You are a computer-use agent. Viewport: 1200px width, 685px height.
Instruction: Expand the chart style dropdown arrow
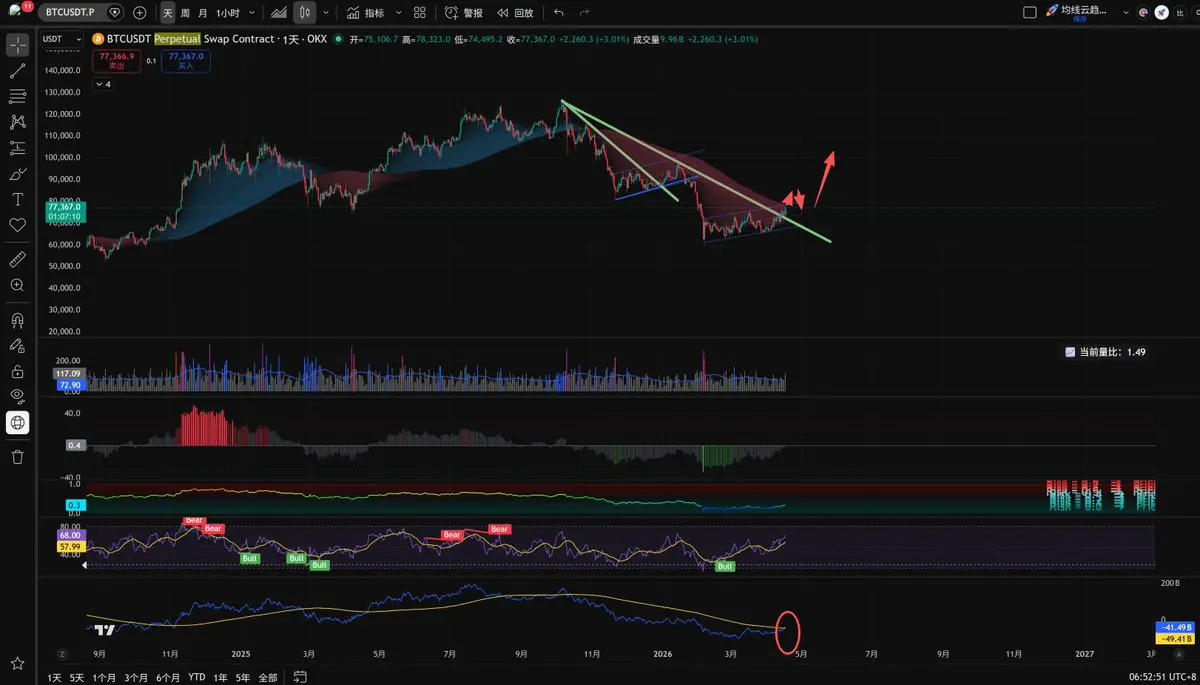[327, 13]
